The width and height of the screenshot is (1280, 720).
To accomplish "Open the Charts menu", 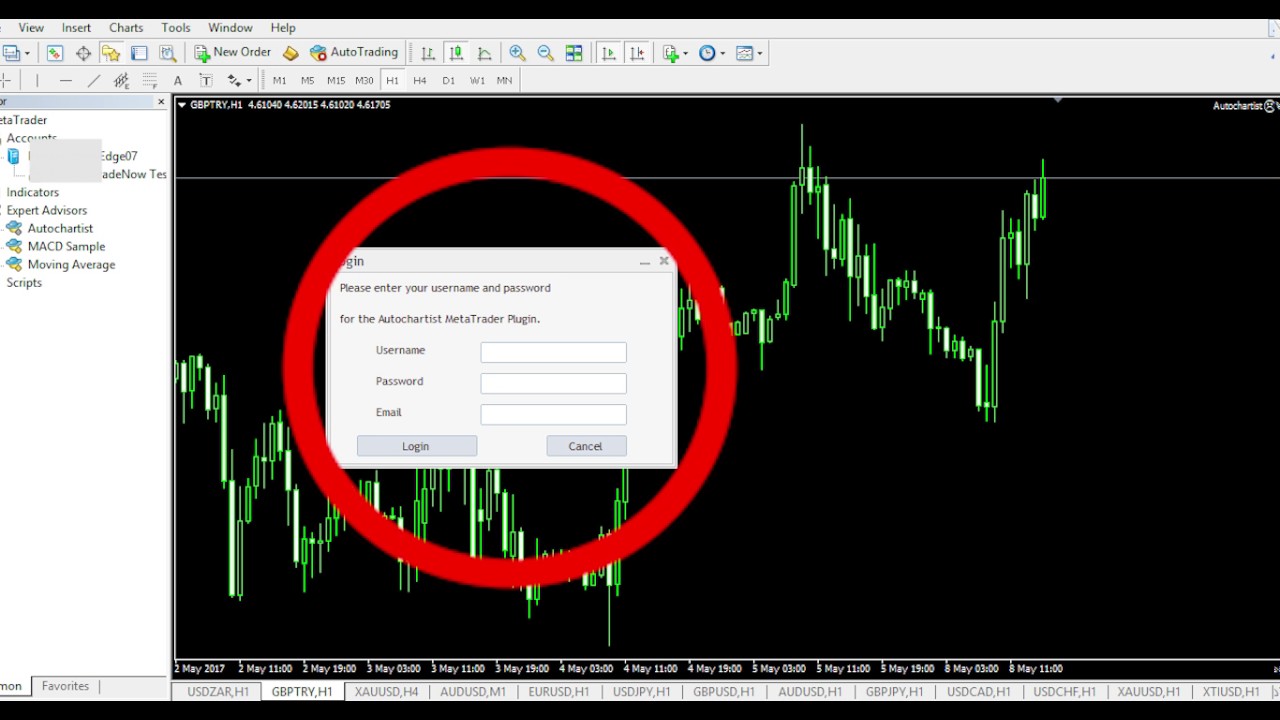I will [126, 27].
